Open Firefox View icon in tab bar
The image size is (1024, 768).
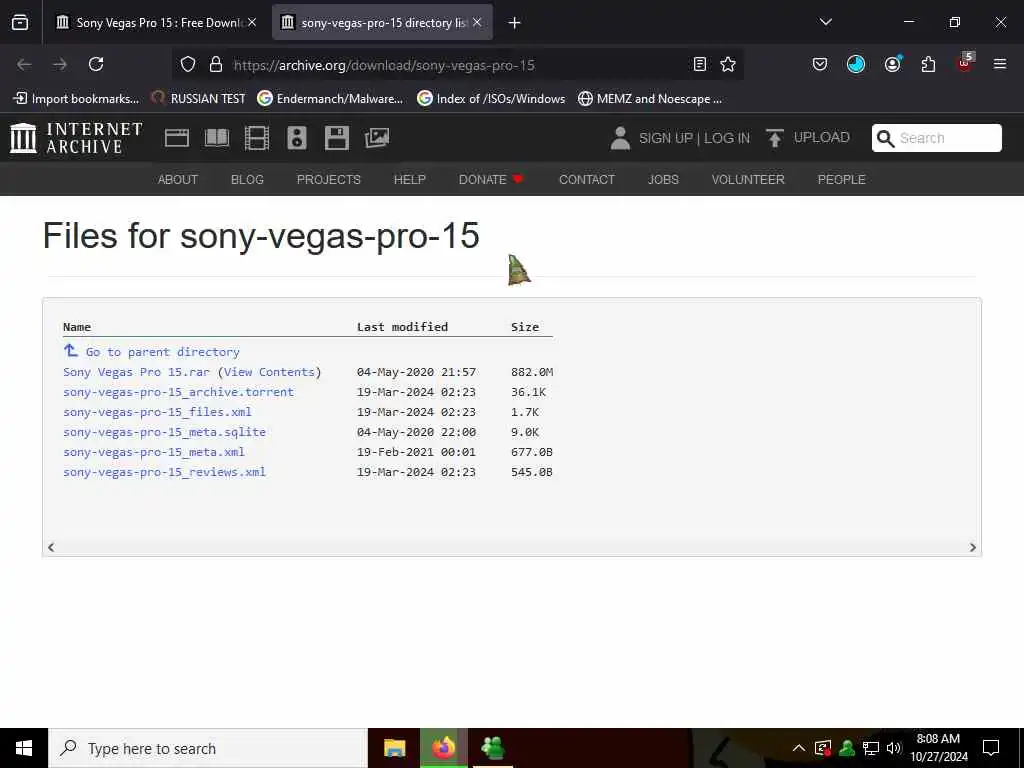(20, 22)
